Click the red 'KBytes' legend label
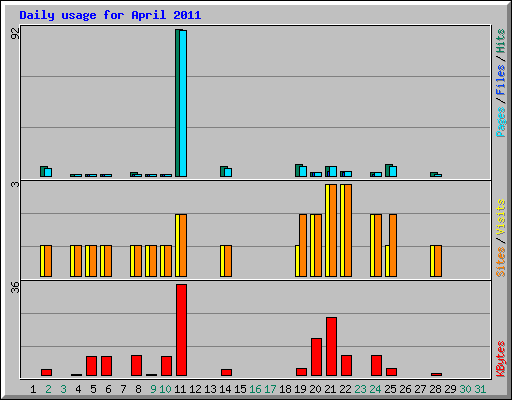The height and width of the screenshot is (400, 512). click(500, 359)
